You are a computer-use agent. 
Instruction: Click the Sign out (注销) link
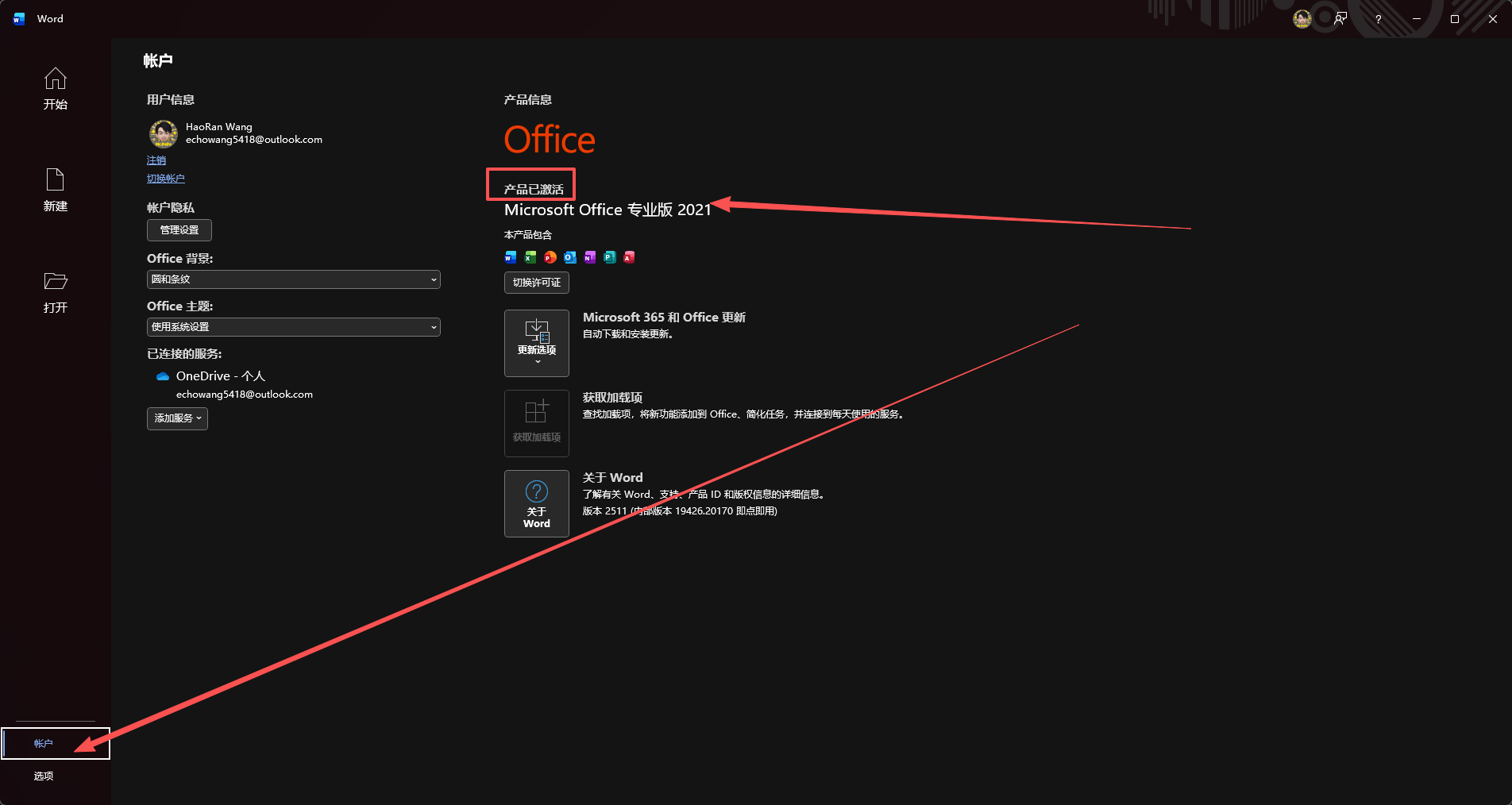pos(156,160)
